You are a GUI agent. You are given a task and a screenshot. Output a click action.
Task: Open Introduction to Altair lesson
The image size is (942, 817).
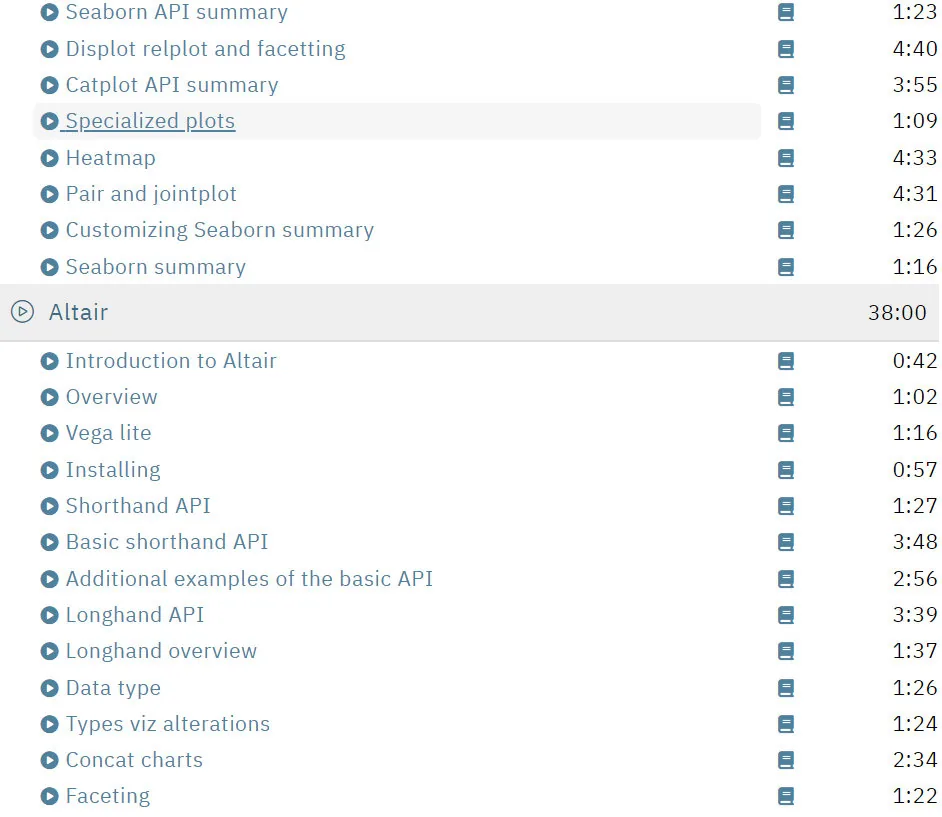[171, 361]
